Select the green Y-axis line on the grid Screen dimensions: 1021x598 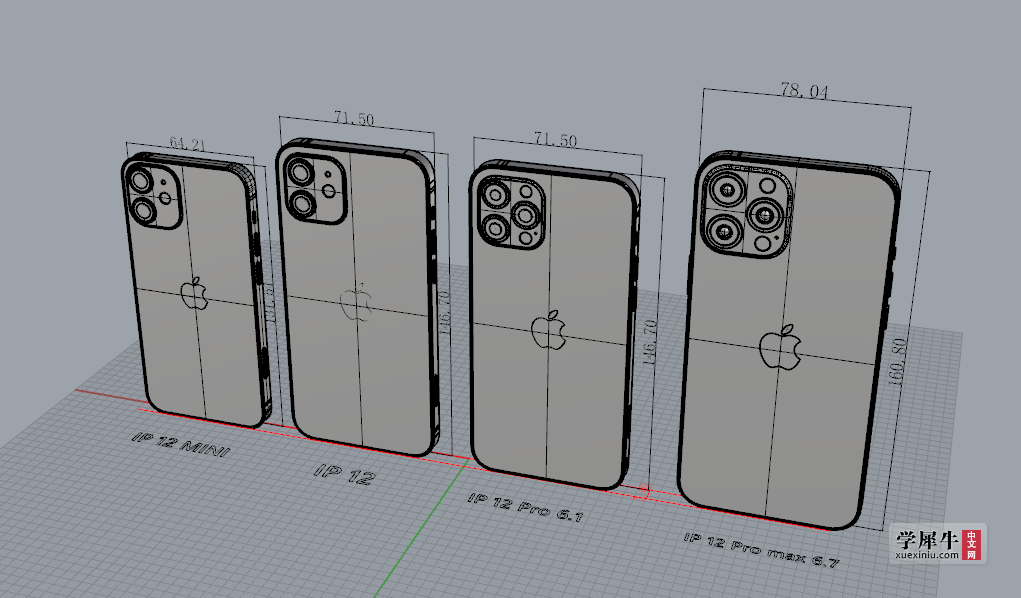(422, 526)
